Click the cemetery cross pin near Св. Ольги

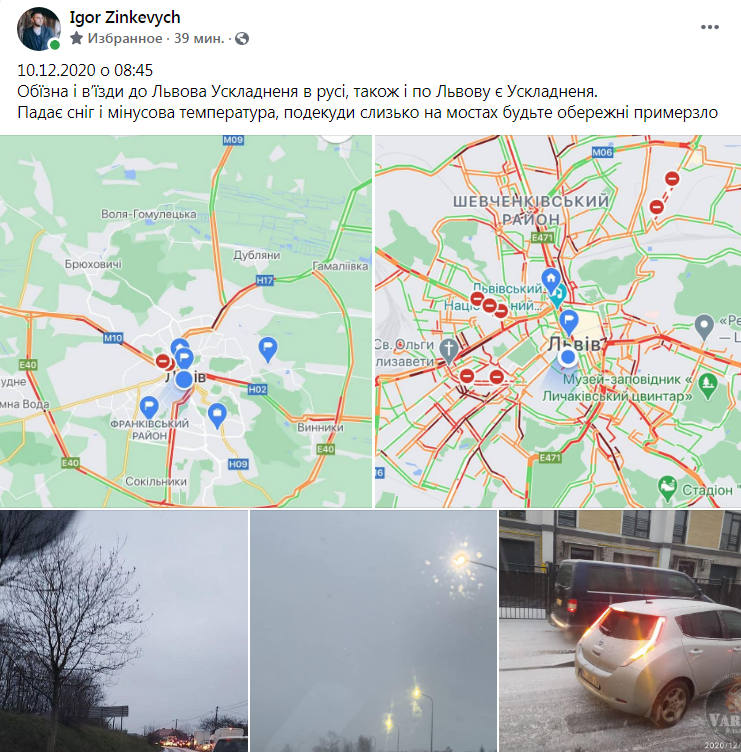point(449,350)
